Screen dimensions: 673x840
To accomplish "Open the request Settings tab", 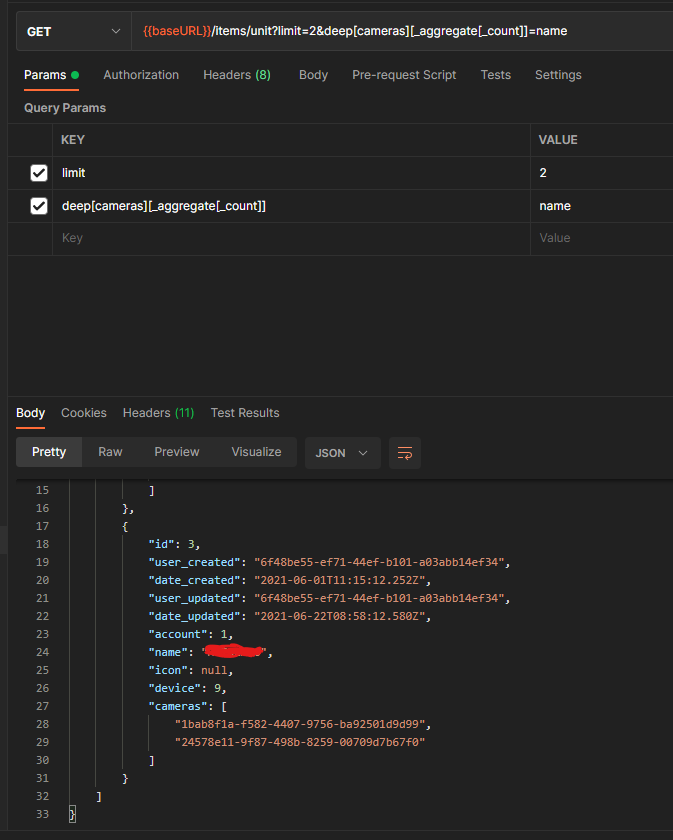I will (x=558, y=75).
